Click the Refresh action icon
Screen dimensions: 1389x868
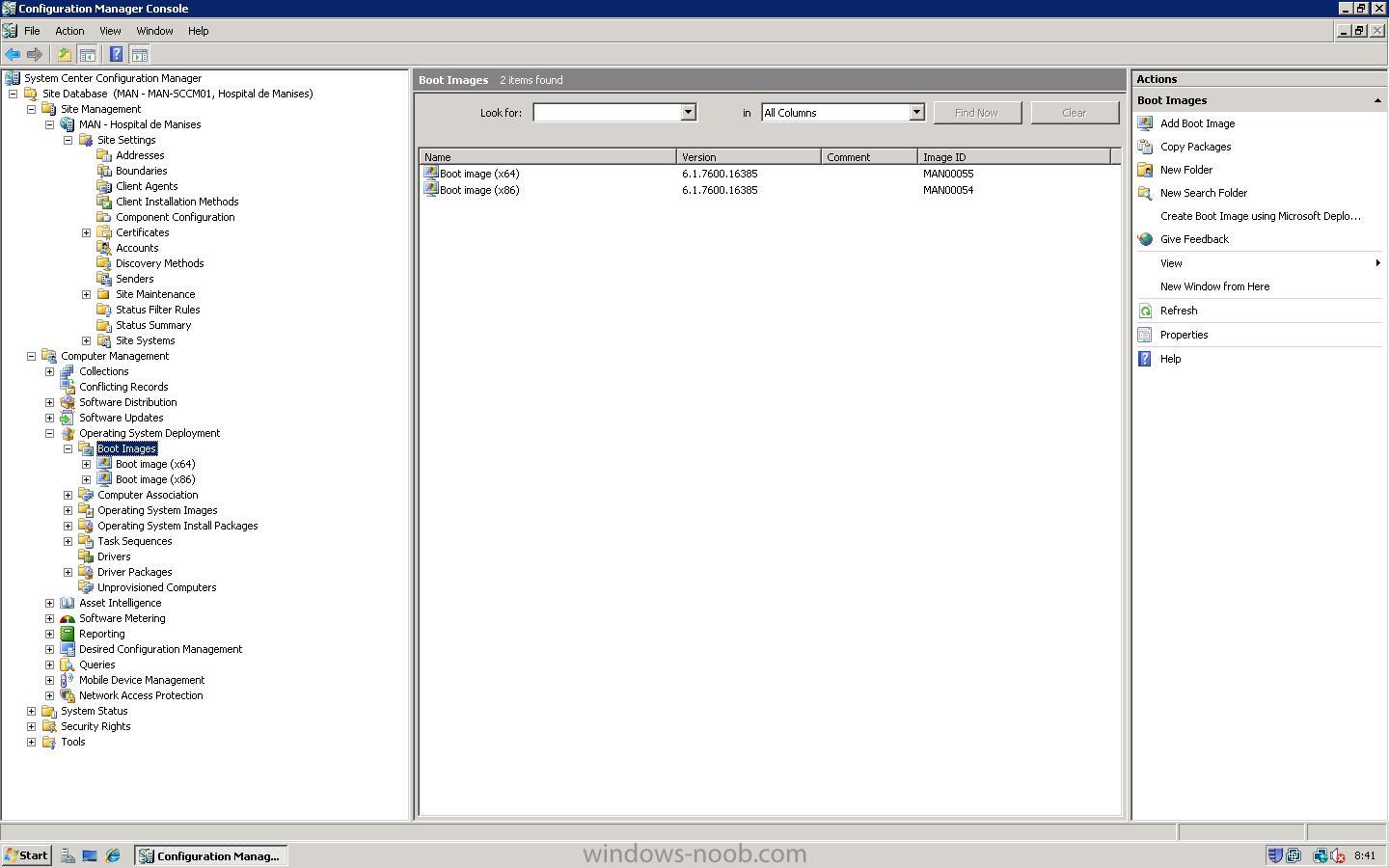coord(1145,311)
